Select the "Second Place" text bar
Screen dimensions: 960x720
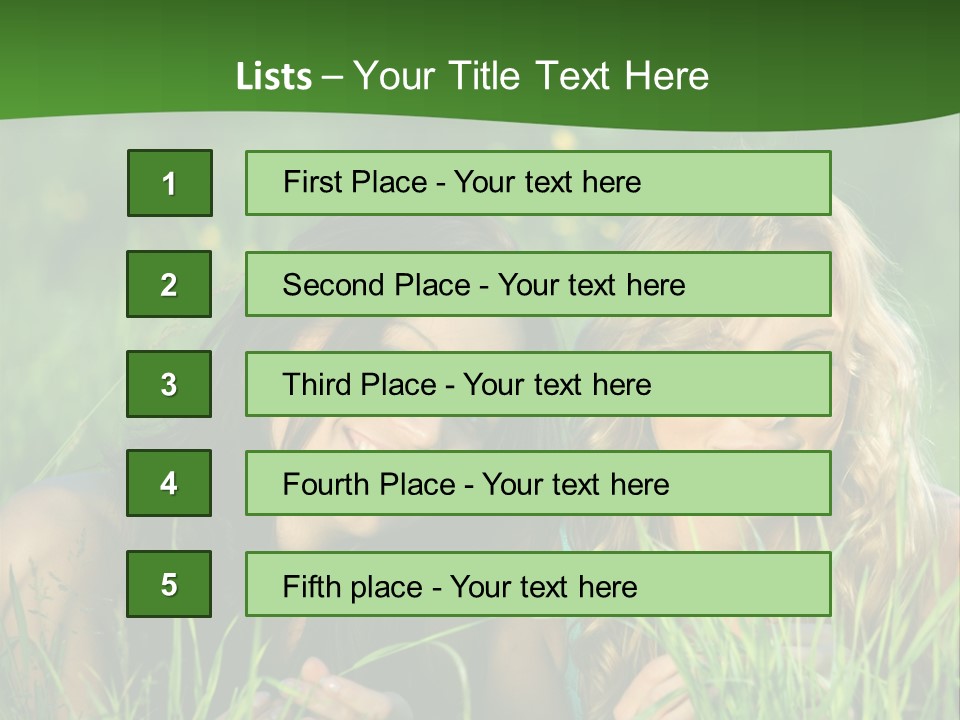(x=538, y=284)
